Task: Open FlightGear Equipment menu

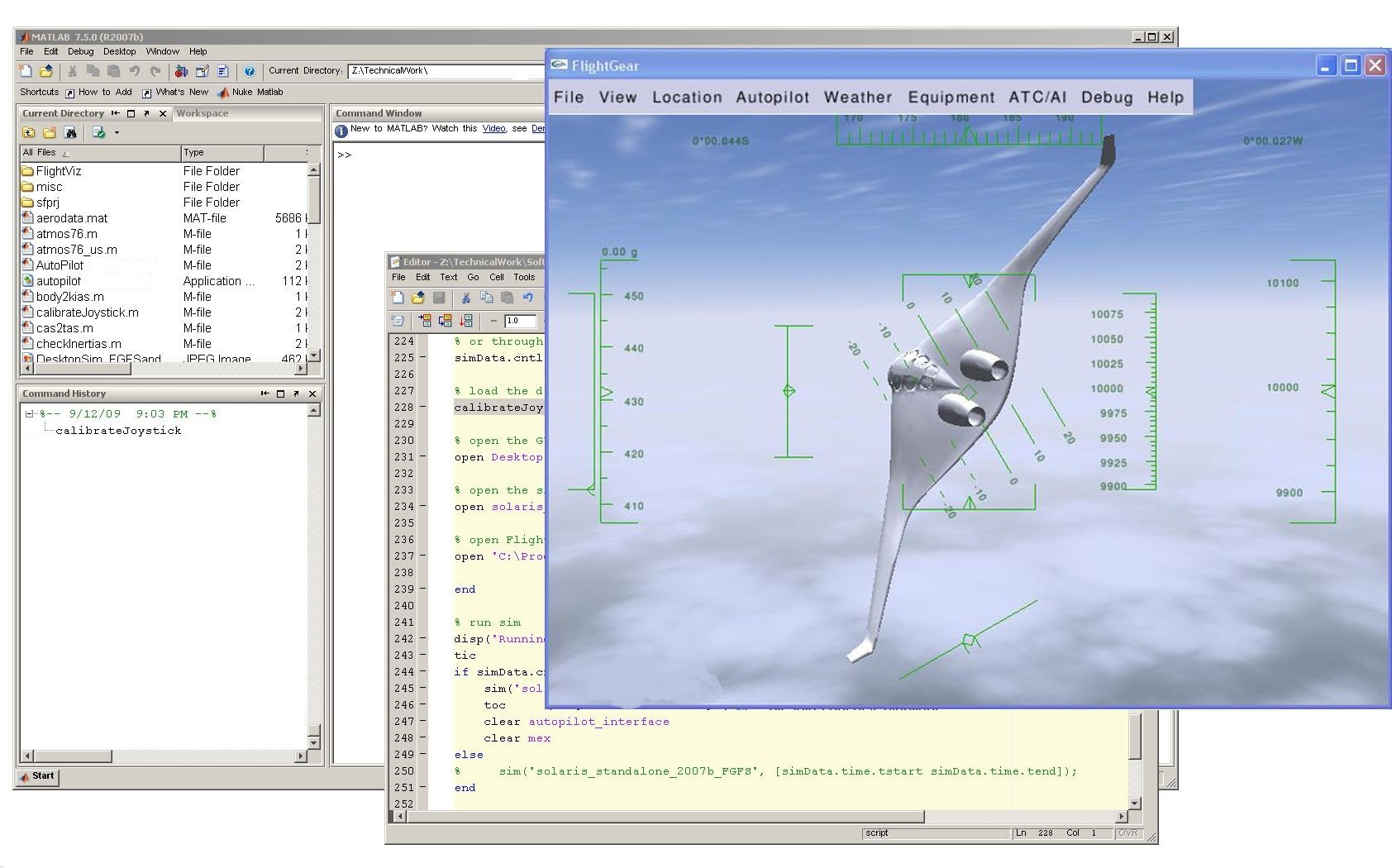Action: [x=951, y=98]
